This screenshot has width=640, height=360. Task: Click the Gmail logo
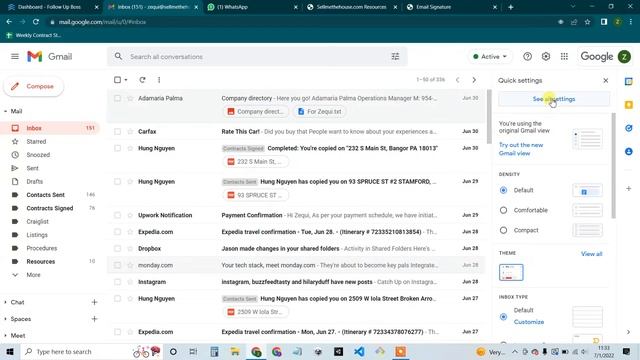click(49, 56)
